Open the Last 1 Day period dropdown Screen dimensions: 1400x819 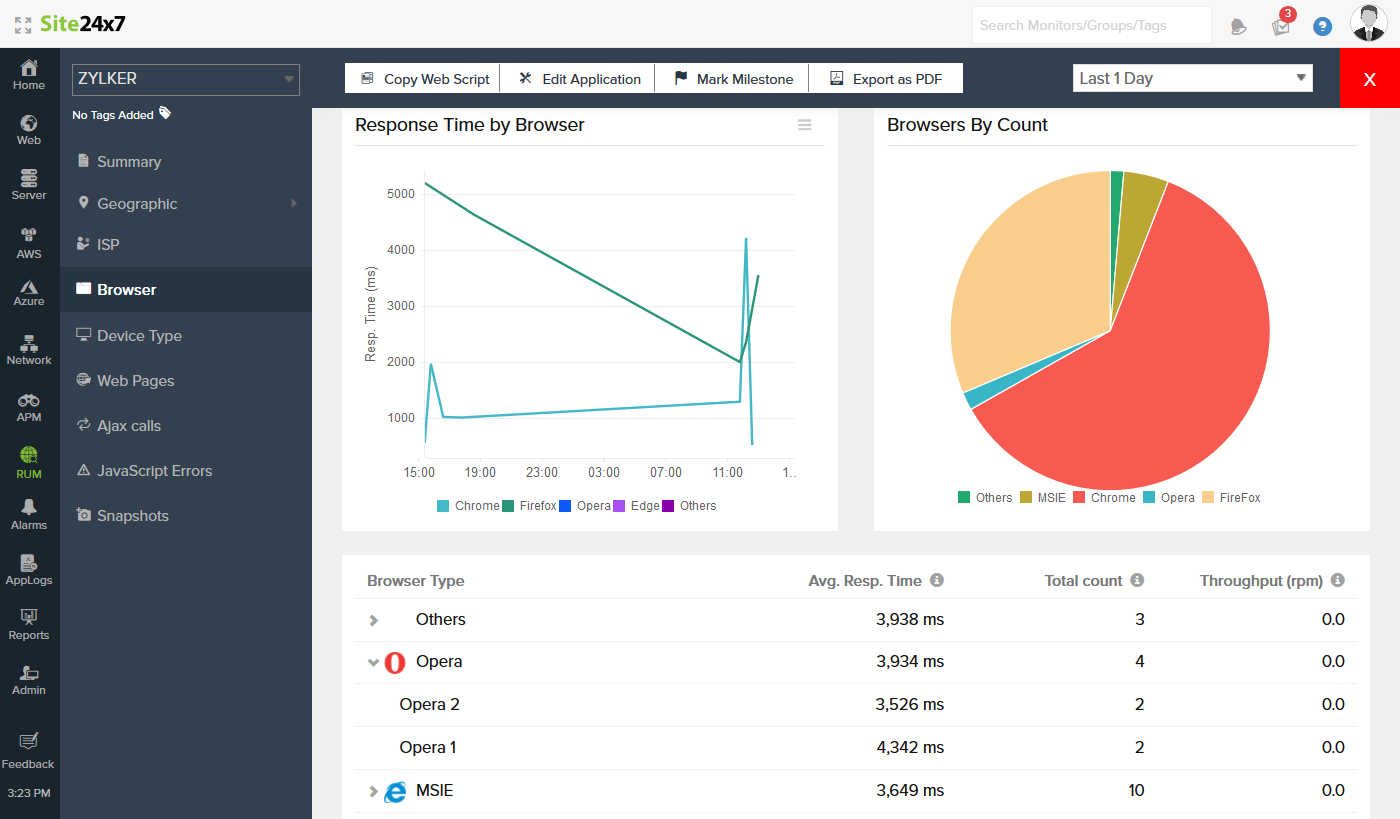(1192, 78)
